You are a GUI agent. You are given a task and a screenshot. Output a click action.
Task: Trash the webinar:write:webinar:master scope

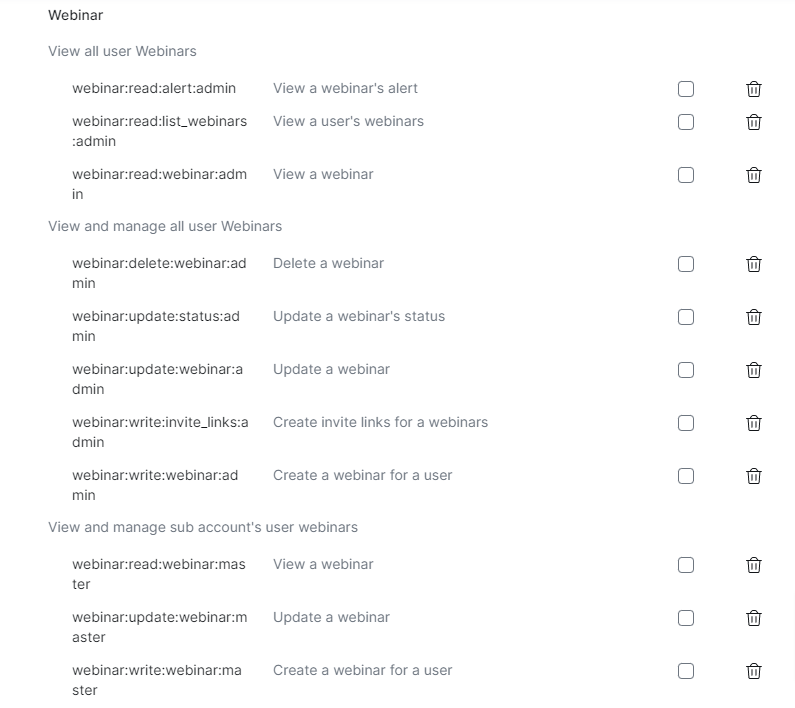[x=754, y=671]
